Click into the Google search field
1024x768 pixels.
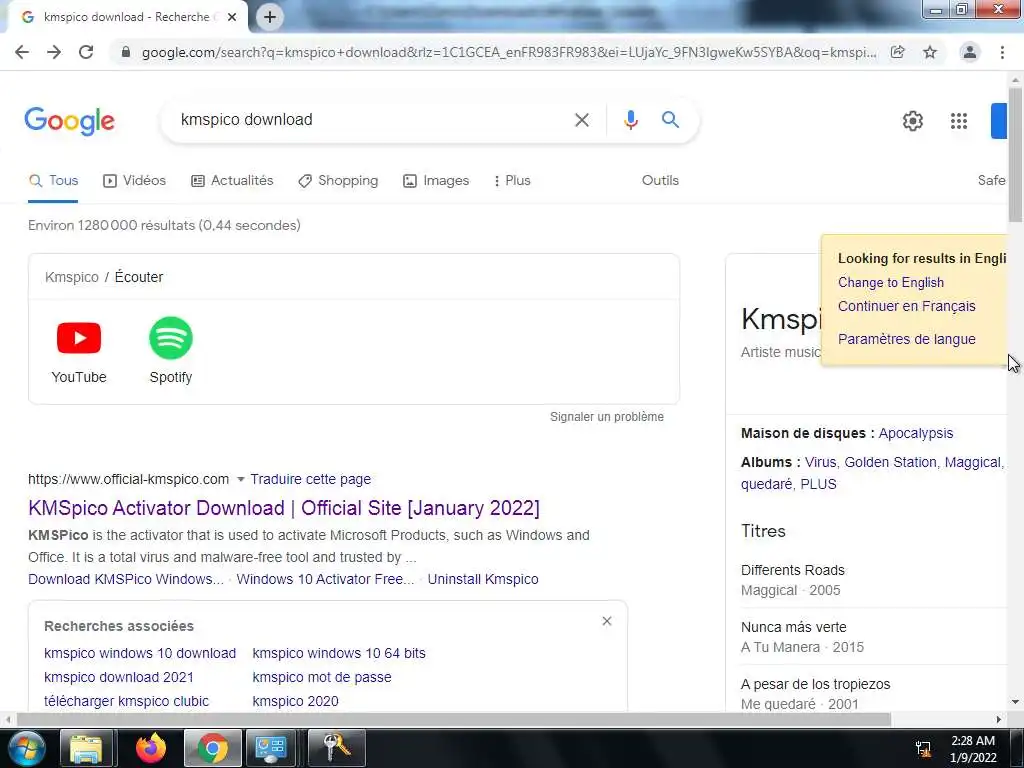[372, 120]
